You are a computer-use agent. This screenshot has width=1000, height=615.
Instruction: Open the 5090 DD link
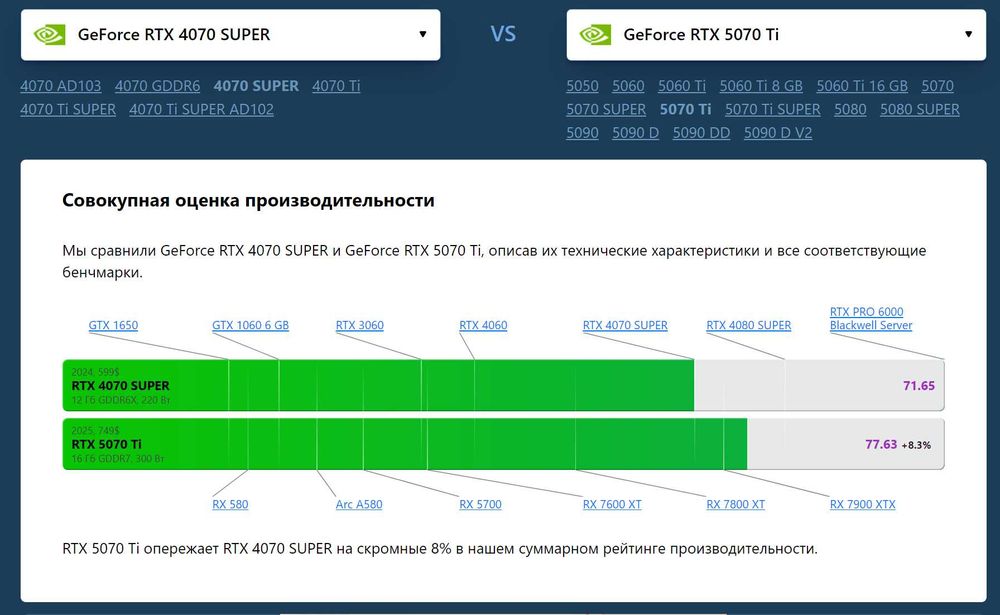pyautogui.click(x=701, y=133)
